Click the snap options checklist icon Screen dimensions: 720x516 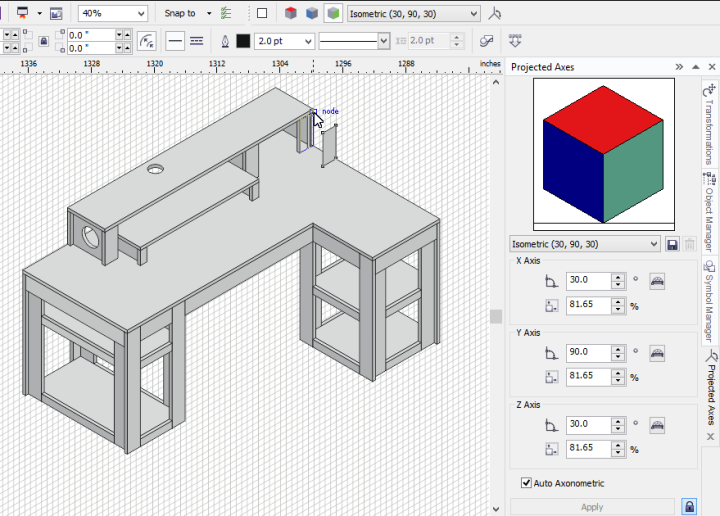click(226, 13)
